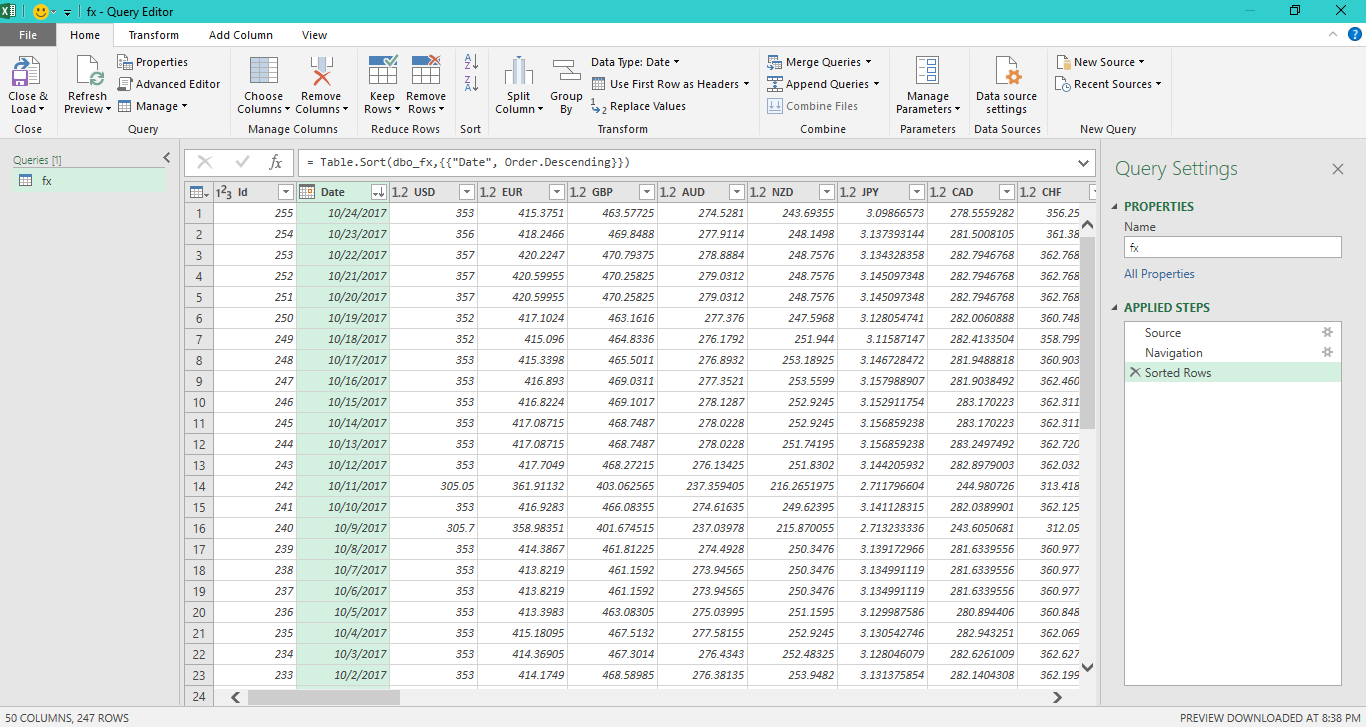Click the Split Column icon

pos(518,85)
